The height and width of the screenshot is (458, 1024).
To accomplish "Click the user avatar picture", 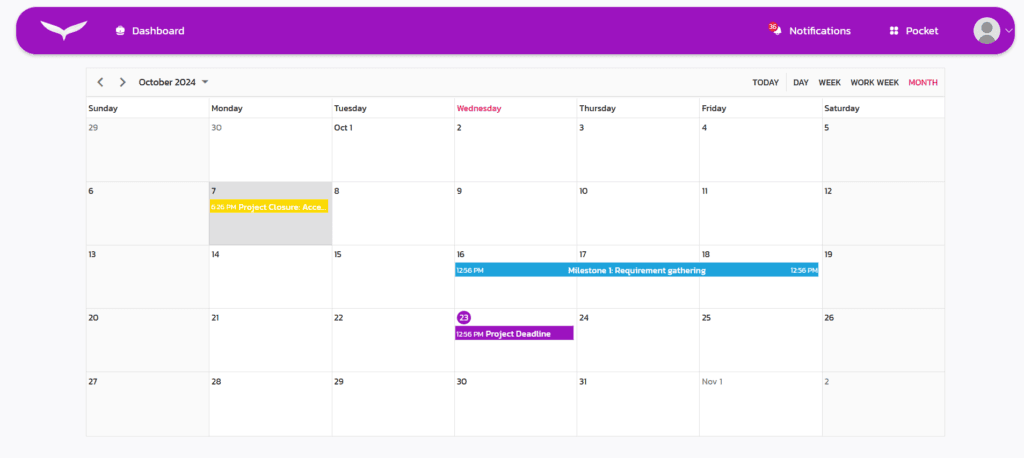I will (x=987, y=30).
